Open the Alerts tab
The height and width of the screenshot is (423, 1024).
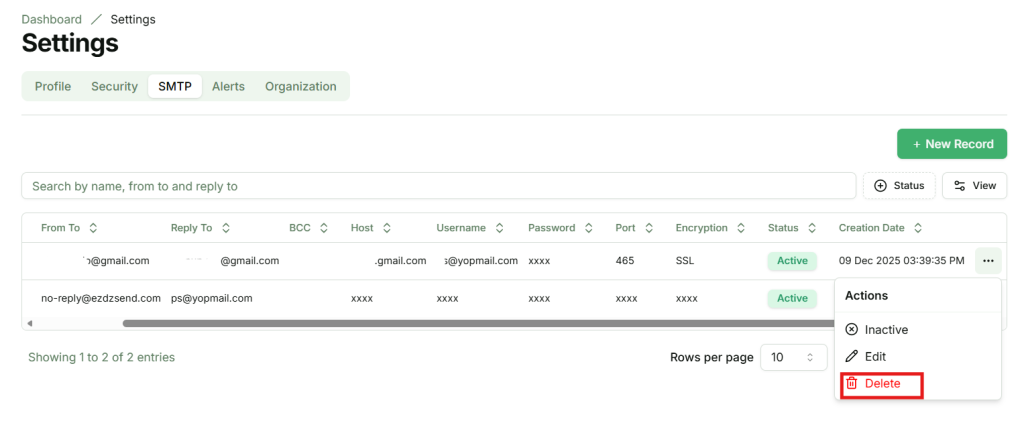(x=228, y=86)
